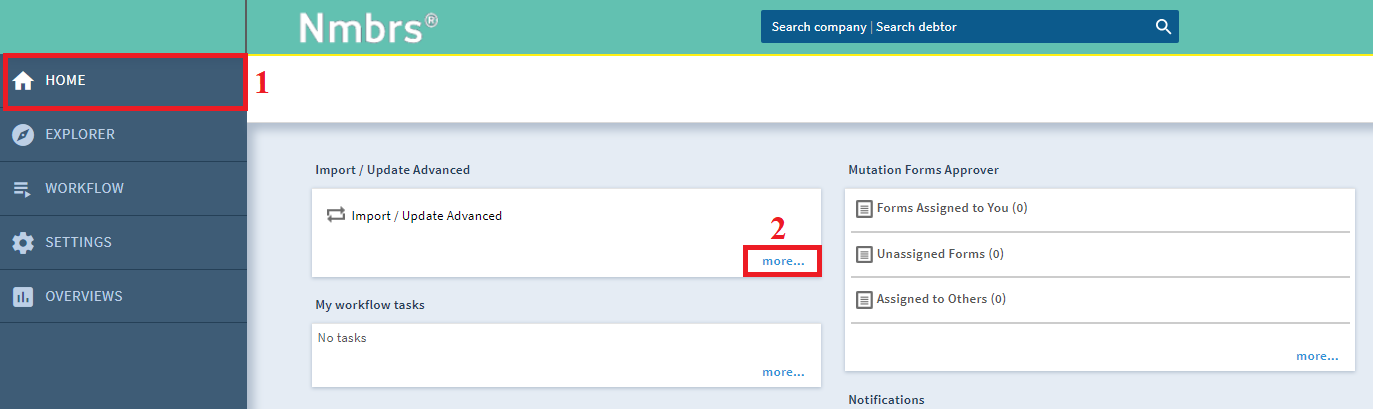The height and width of the screenshot is (409, 1373).
Task: Click the Forms Assigned to You form icon
Action: [864, 209]
